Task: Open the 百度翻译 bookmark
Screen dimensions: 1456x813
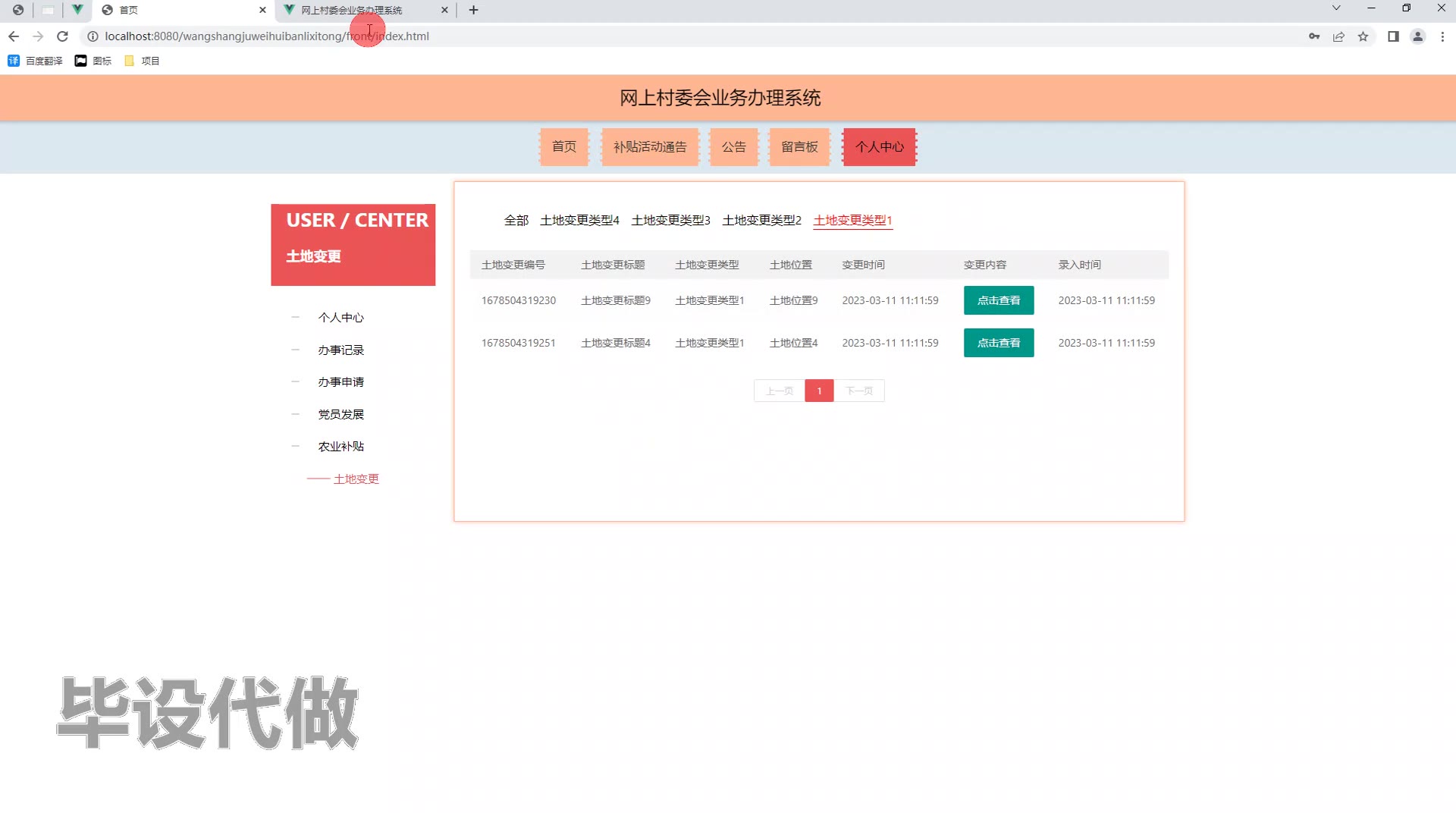Action: (x=35, y=61)
